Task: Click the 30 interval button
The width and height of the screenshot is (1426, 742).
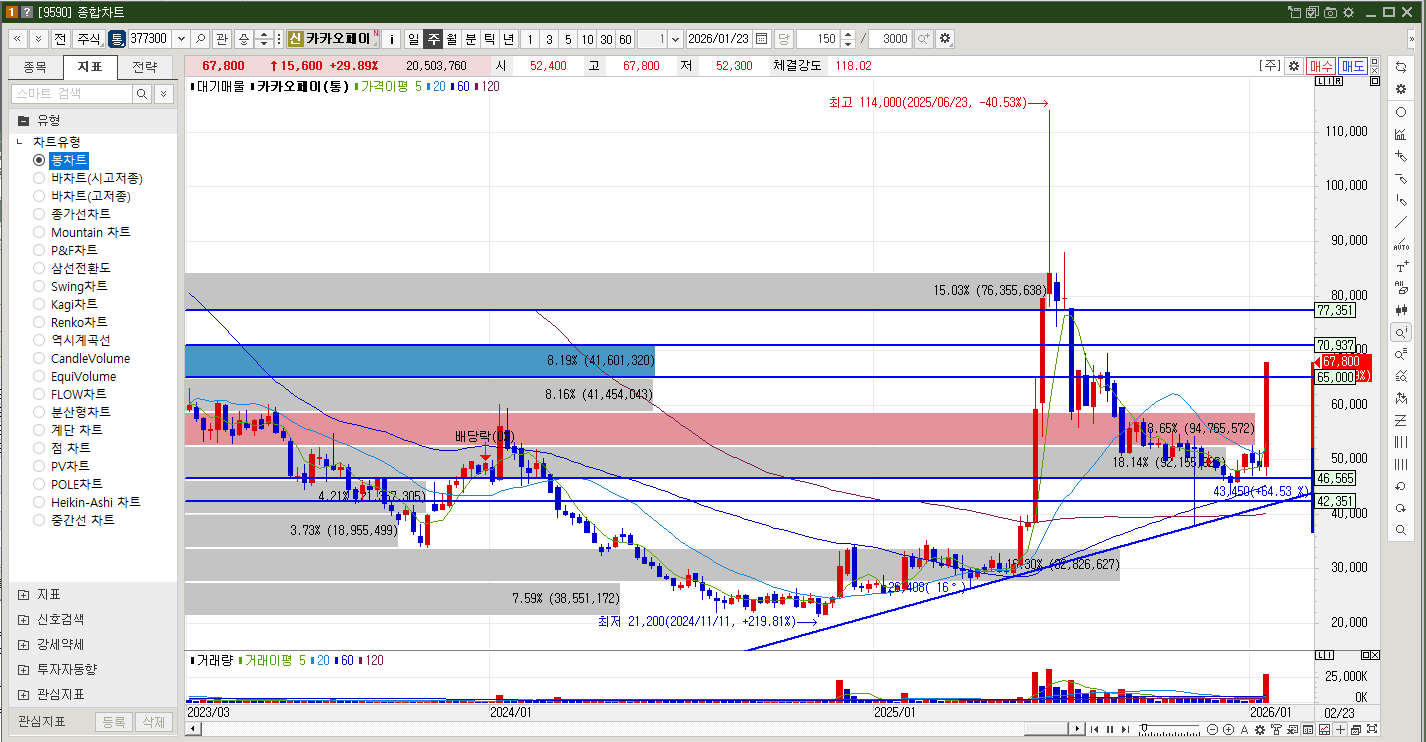Action: tap(606, 39)
